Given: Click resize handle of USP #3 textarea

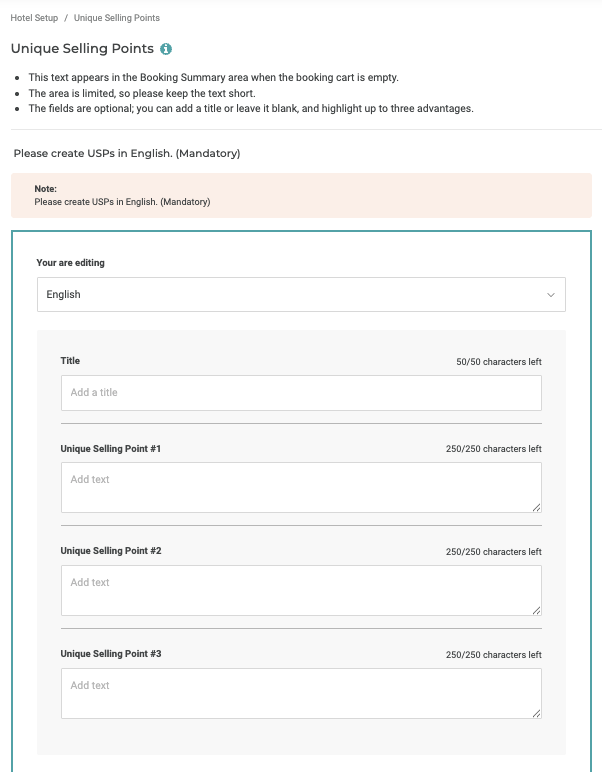Looking at the screenshot, I should (537, 713).
